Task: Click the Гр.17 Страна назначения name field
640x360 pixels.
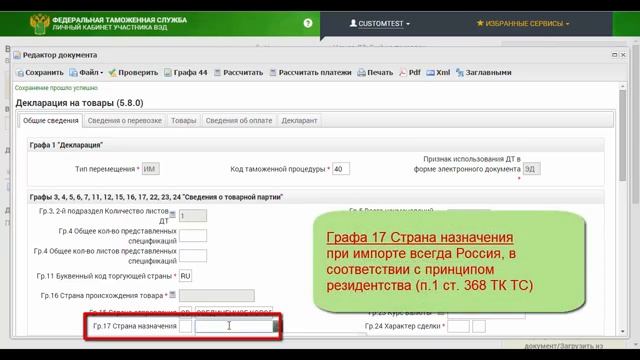Action: [x=234, y=326]
